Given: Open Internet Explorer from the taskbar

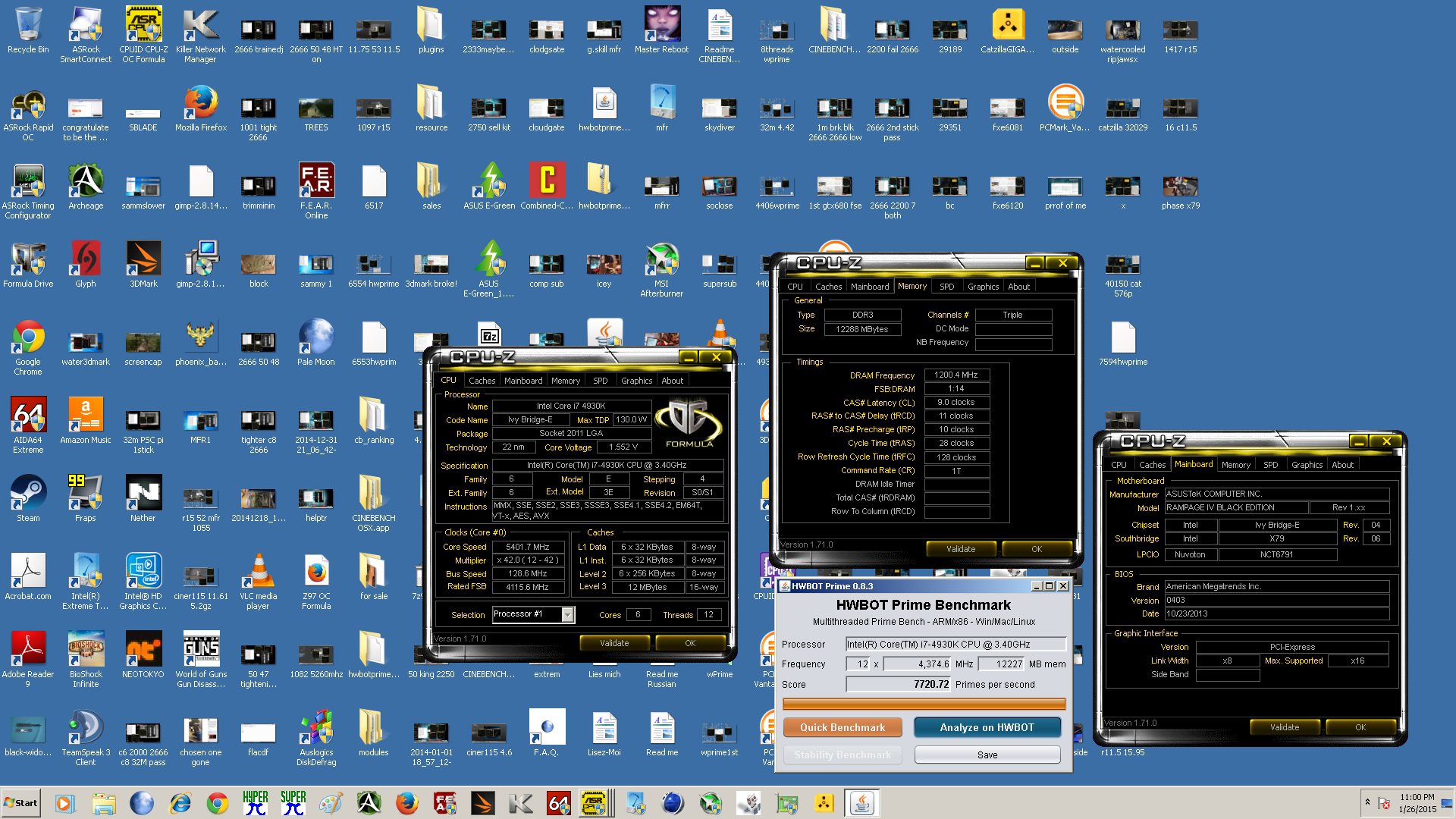Looking at the screenshot, I should point(180,802).
